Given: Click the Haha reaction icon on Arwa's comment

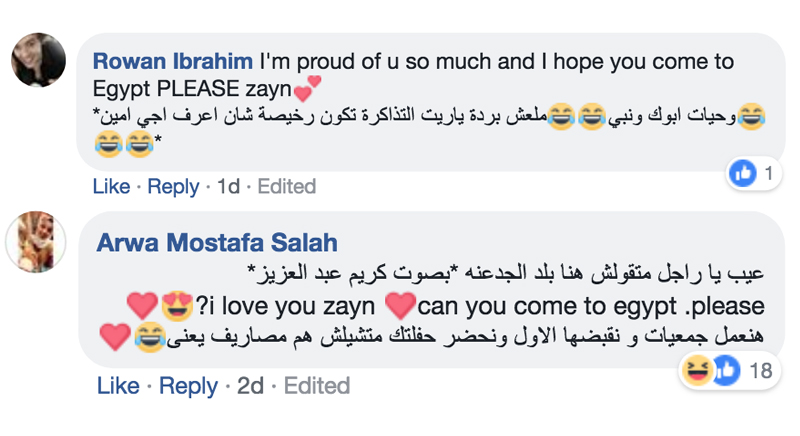Looking at the screenshot, I should click(x=697, y=372).
